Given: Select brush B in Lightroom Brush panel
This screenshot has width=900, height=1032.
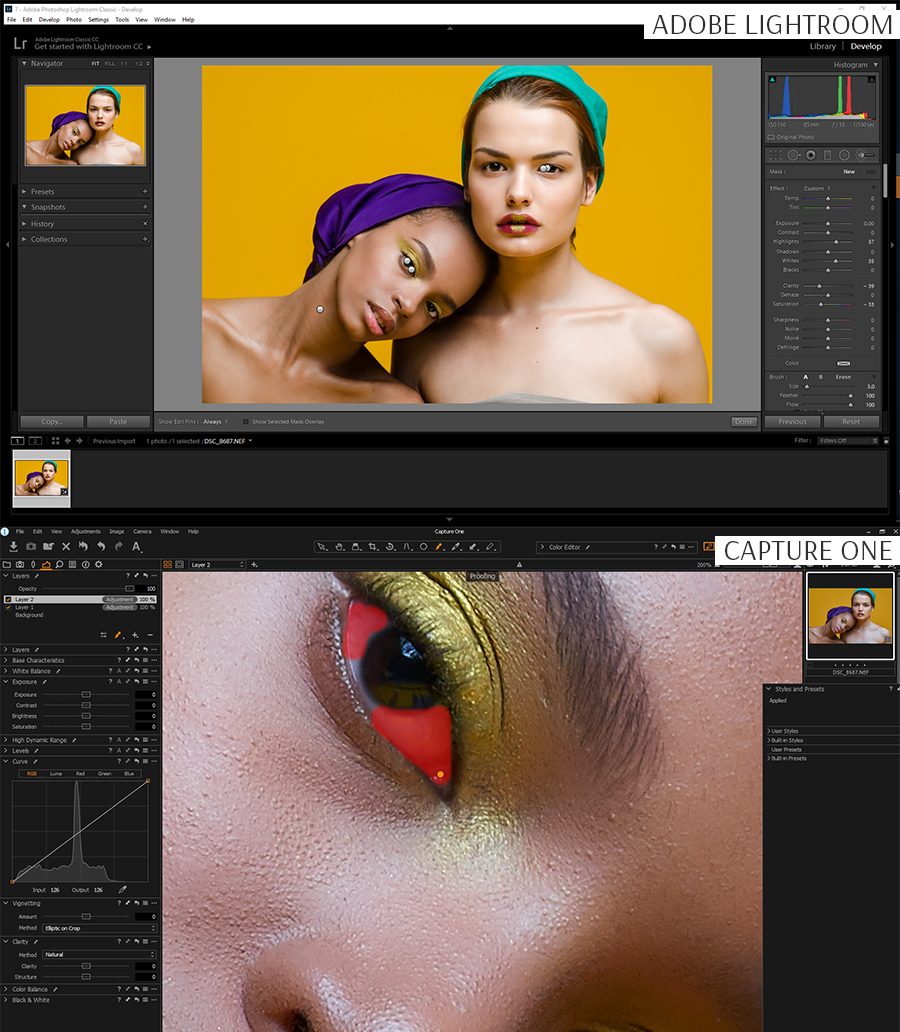Looking at the screenshot, I should click(820, 377).
